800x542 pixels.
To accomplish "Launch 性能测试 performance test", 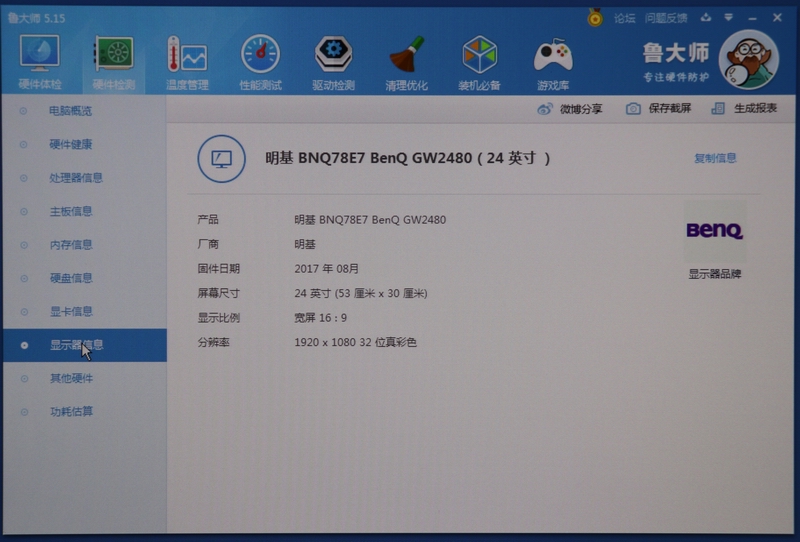I will pos(261,62).
